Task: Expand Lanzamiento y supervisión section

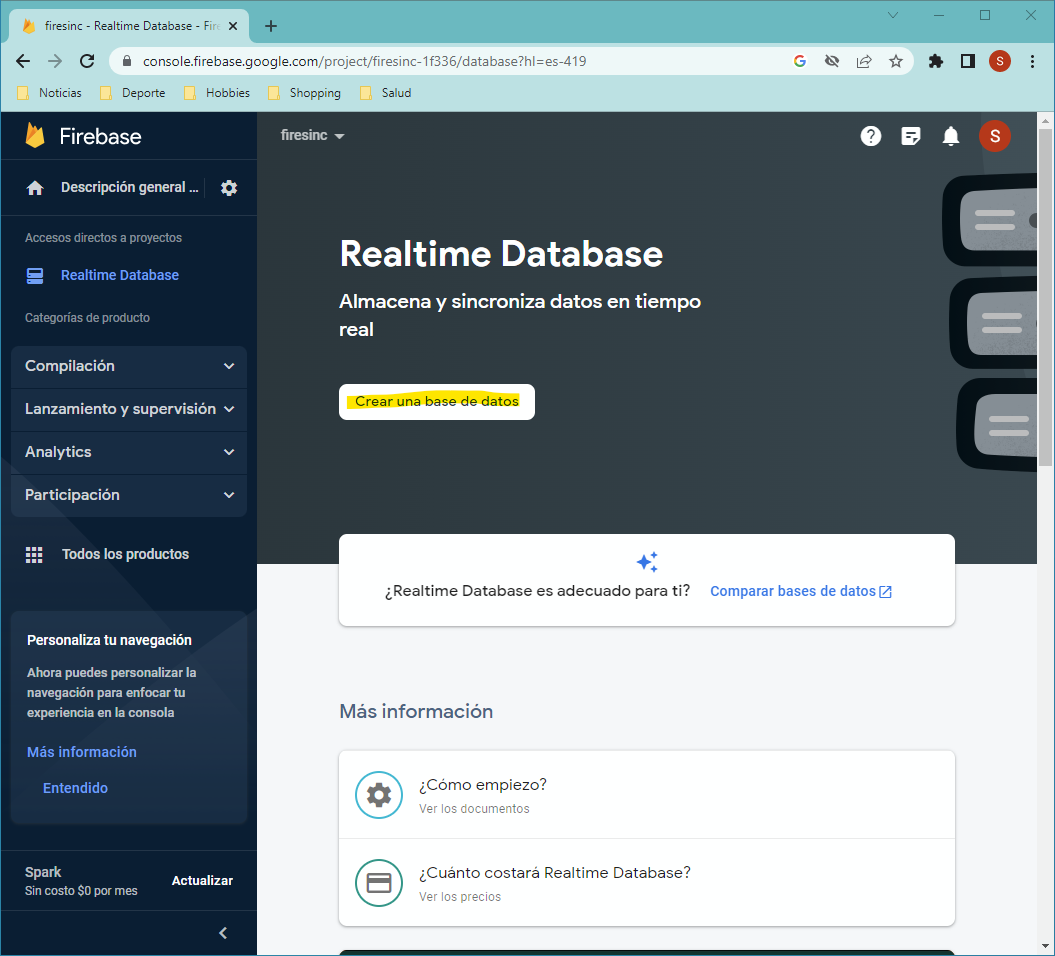Action: pos(129,409)
